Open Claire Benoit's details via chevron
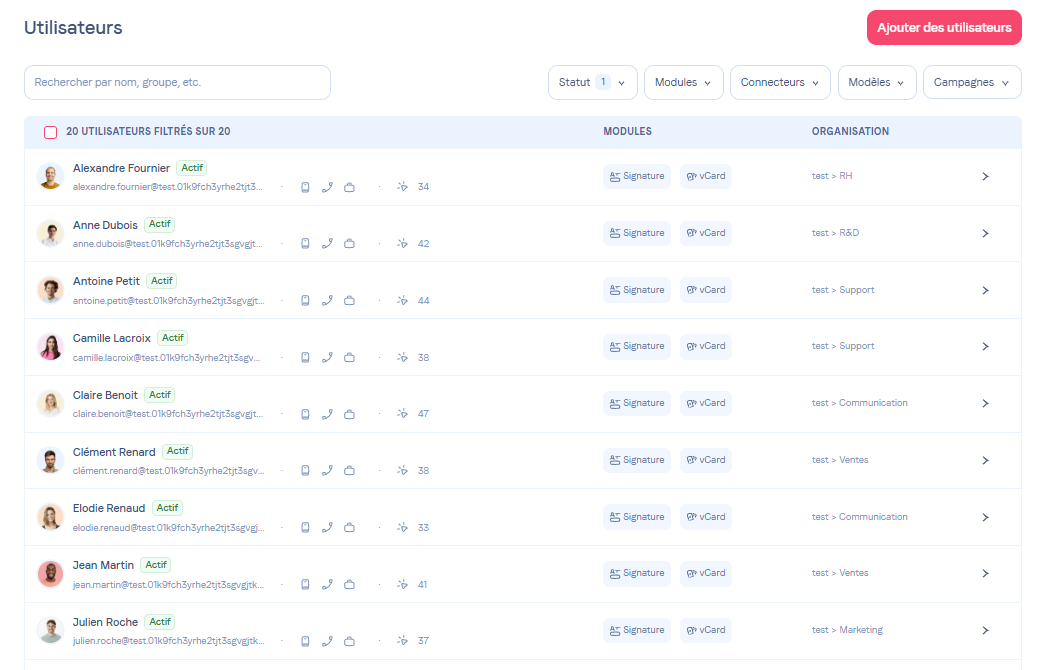The image size is (1063, 670). coord(985,403)
